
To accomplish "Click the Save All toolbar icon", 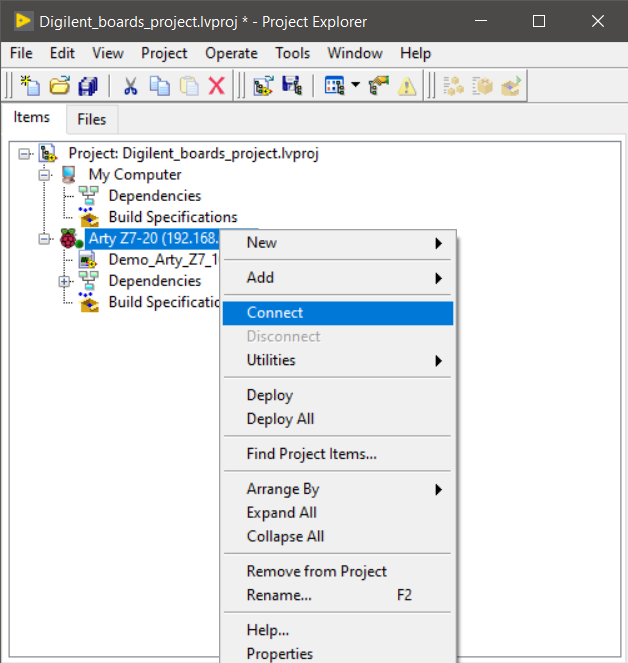I will (88, 86).
